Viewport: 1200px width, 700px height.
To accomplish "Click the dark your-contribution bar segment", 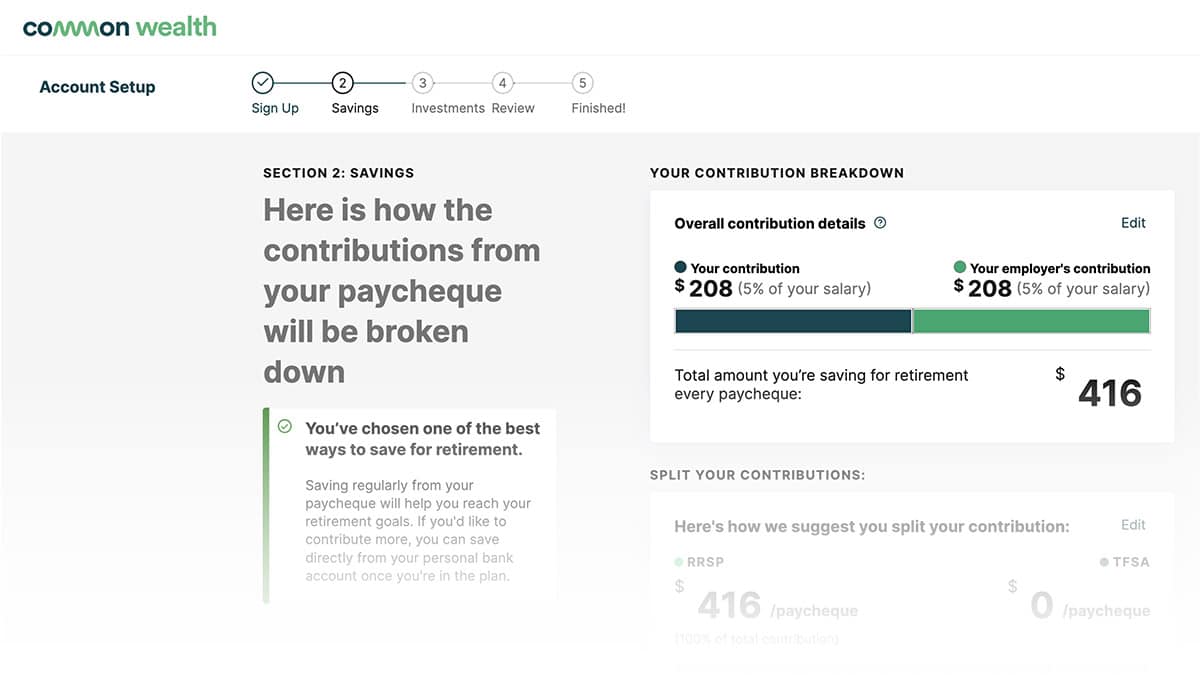I will [x=793, y=321].
